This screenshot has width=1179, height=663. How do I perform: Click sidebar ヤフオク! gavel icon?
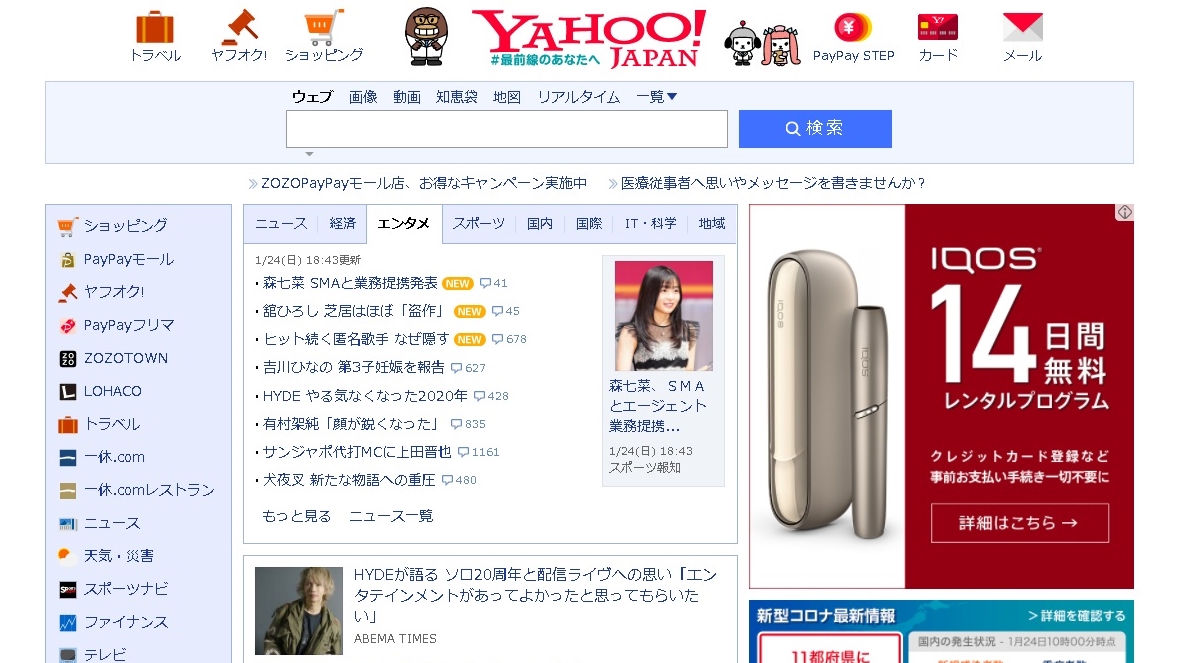pyautogui.click(x=68, y=292)
